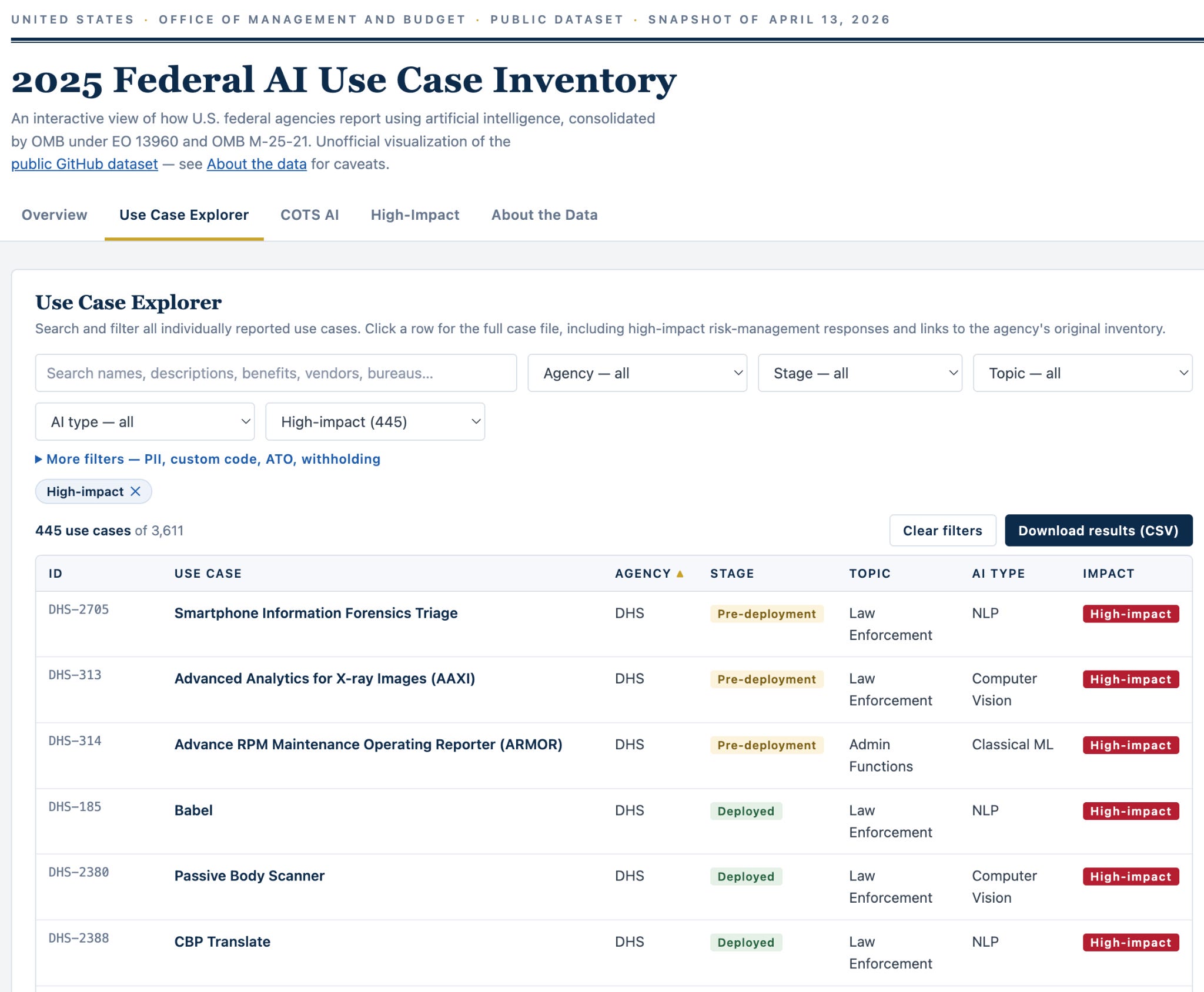
Task: Click the ID cell DHS-2388
Action: coord(79,938)
